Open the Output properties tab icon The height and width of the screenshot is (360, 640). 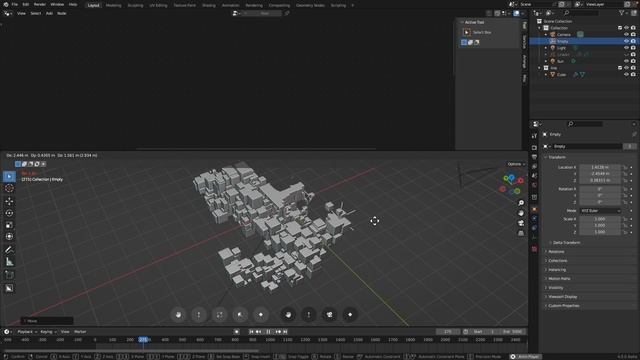534,157
